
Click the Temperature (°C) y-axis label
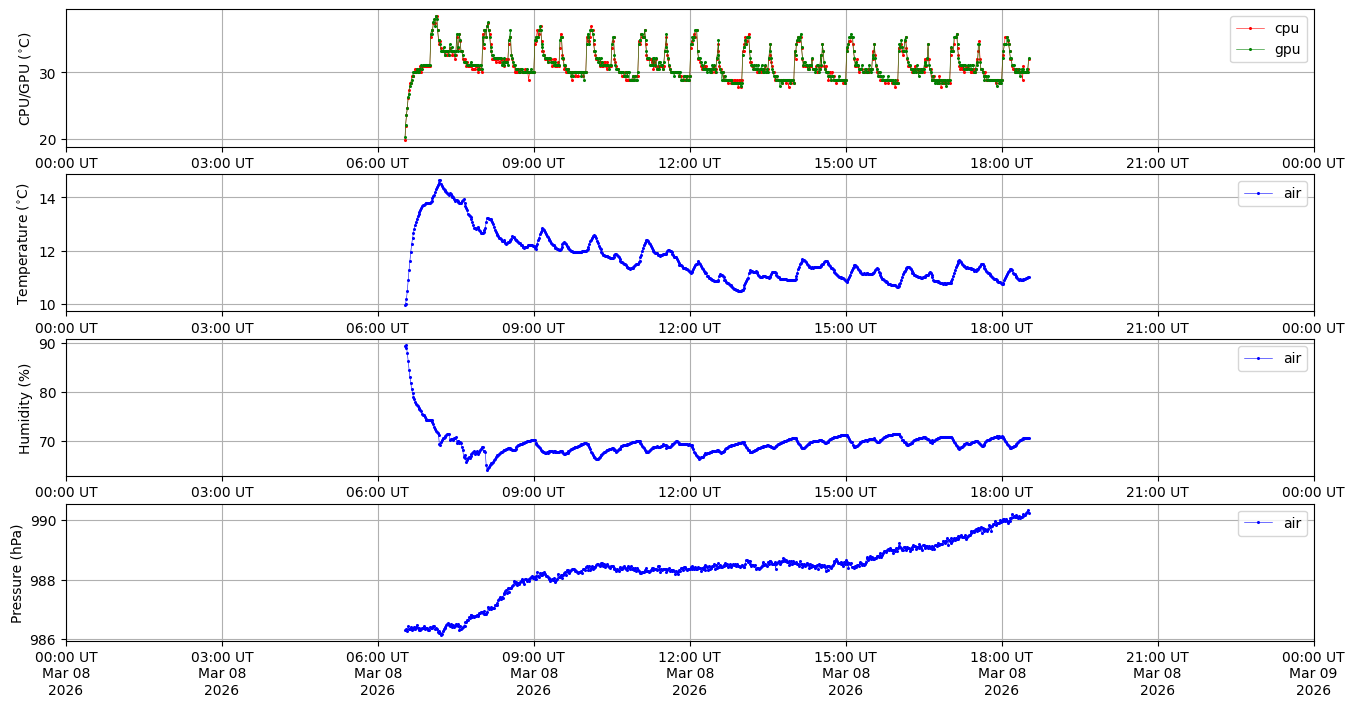(25, 243)
